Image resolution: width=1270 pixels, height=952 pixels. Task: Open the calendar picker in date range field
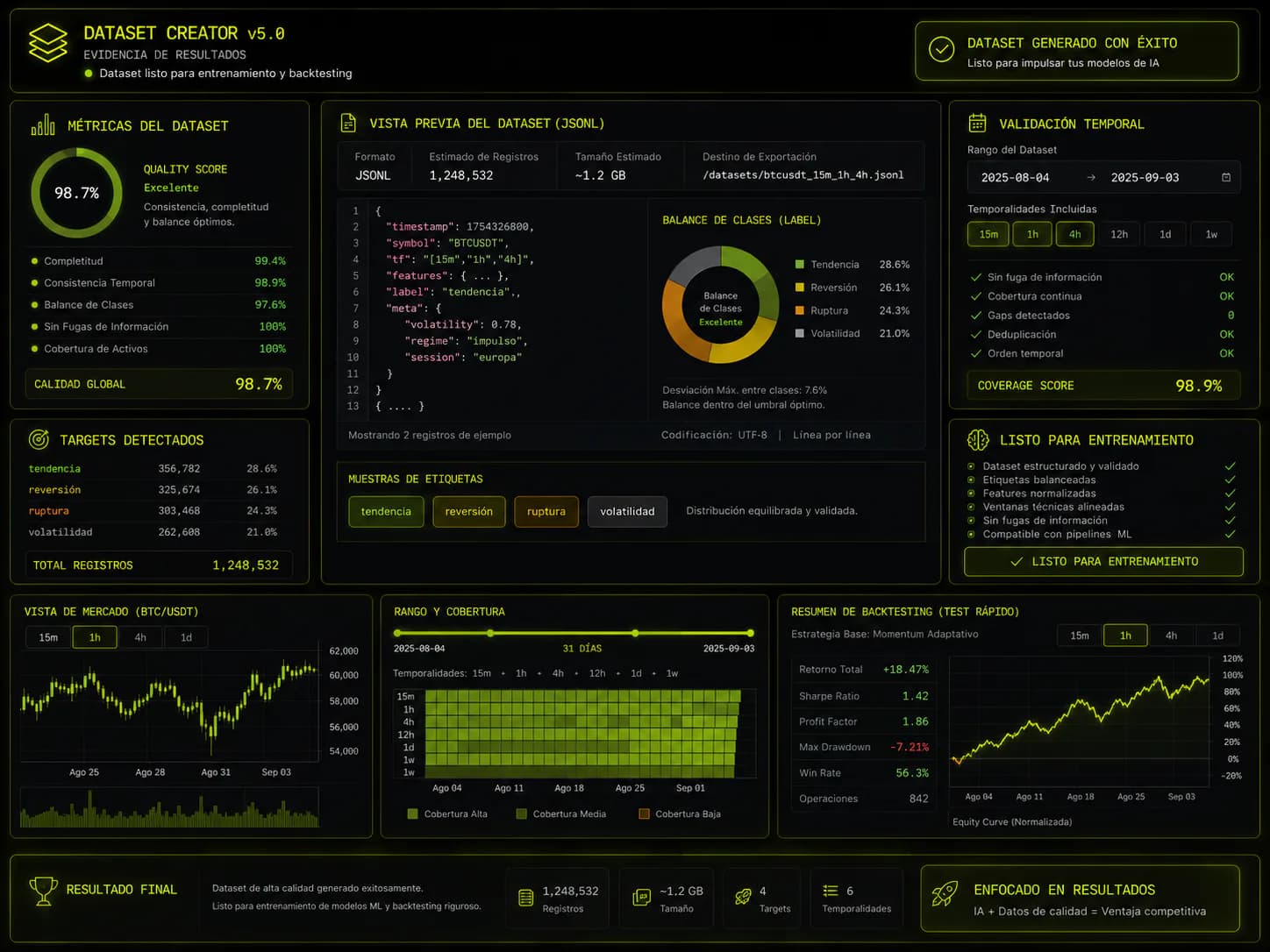1226,177
